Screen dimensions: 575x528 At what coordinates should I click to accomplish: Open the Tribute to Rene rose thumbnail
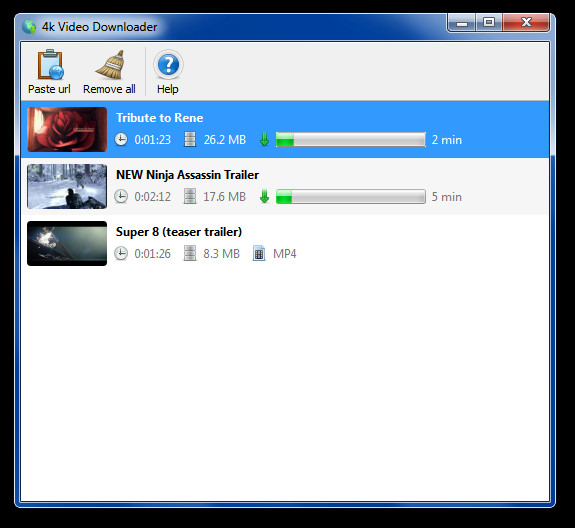(x=67, y=129)
